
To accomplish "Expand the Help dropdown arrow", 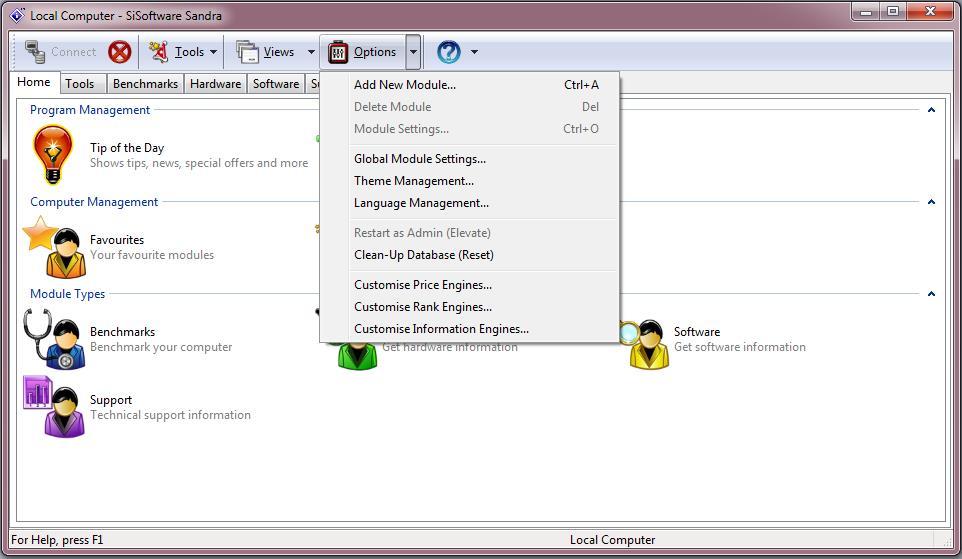I will [474, 52].
